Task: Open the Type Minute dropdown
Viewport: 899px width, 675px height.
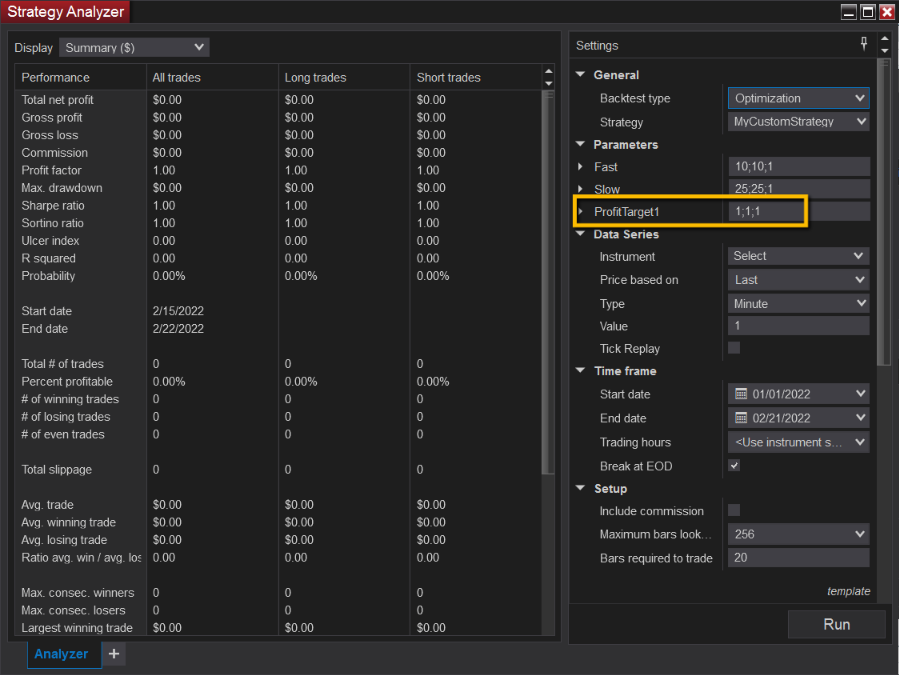Action: (799, 303)
